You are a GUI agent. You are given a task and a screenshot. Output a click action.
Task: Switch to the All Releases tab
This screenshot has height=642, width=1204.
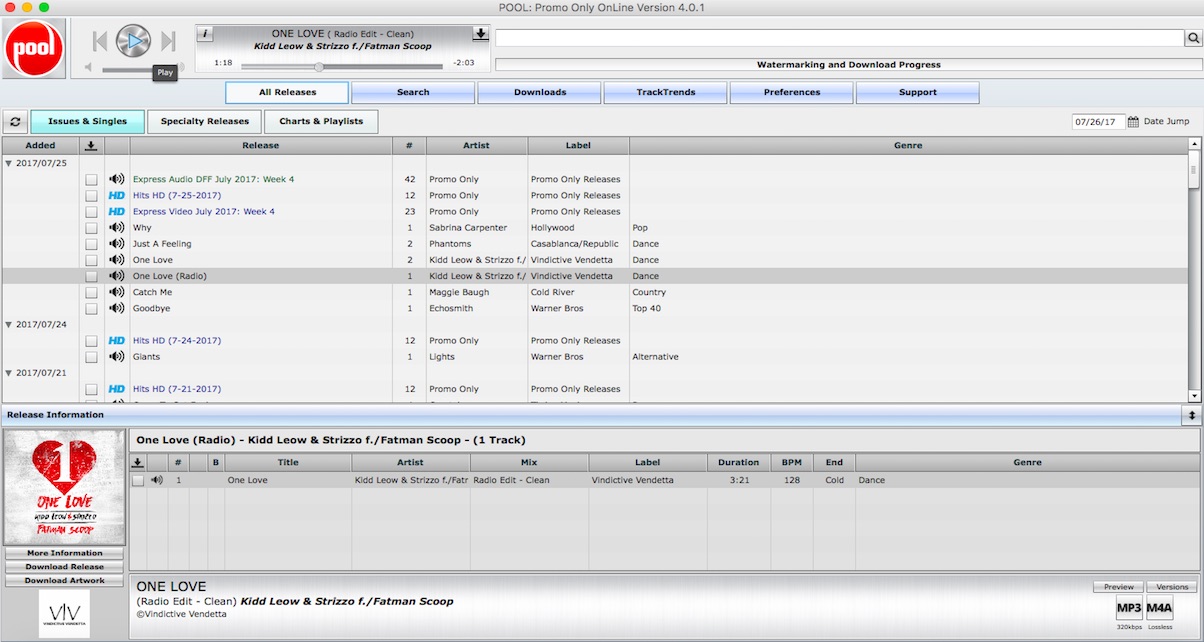[287, 93]
